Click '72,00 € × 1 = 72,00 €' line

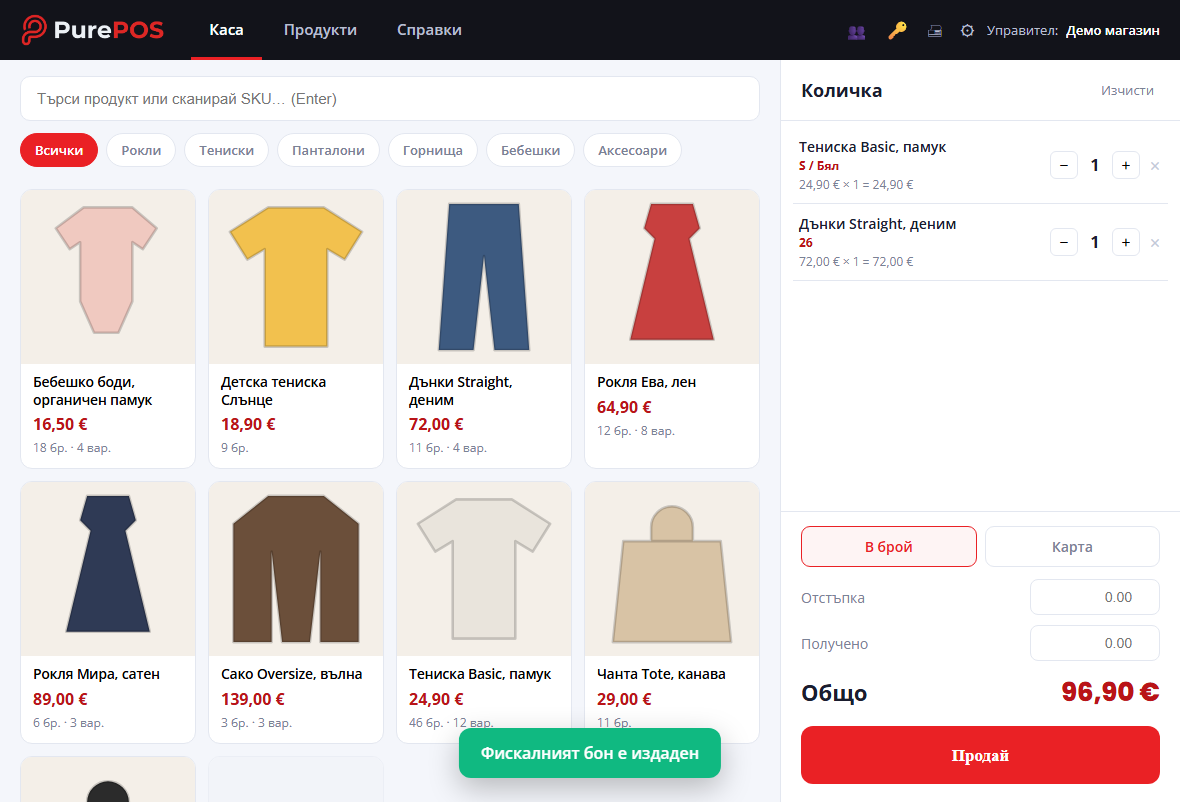856,262
